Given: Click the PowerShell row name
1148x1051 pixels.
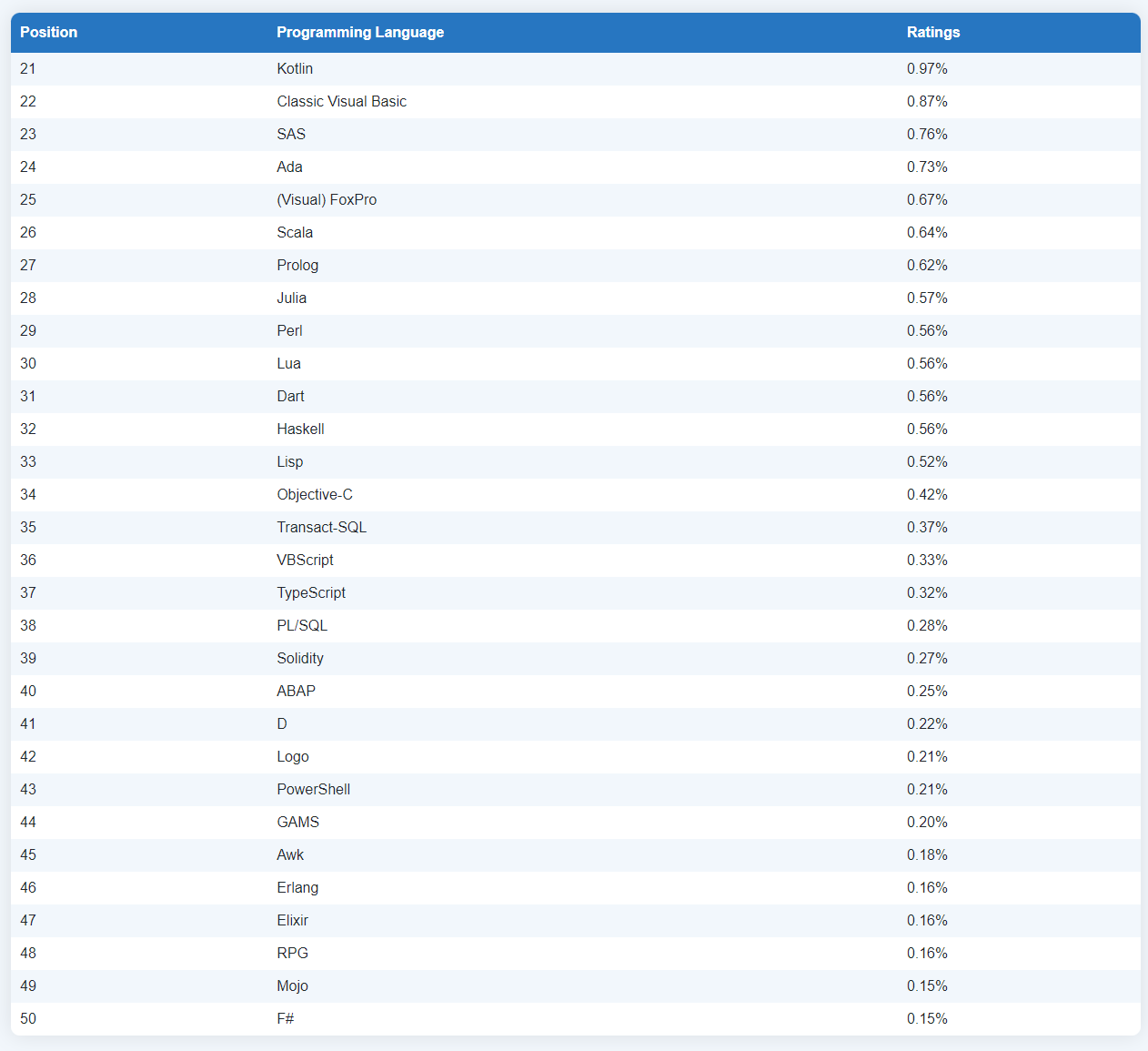Looking at the screenshot, I should 313,790.
